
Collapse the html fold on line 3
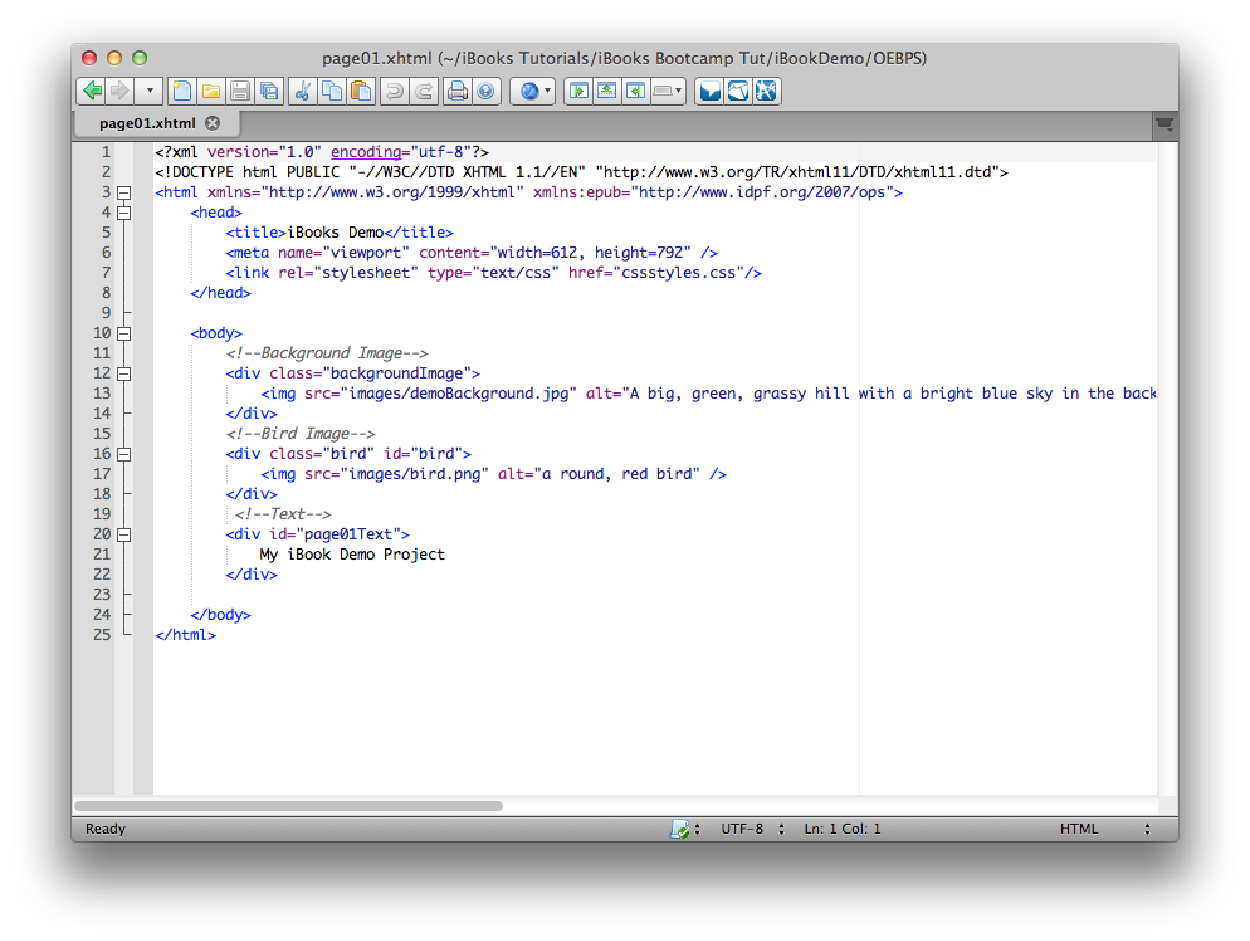point(124,192)
